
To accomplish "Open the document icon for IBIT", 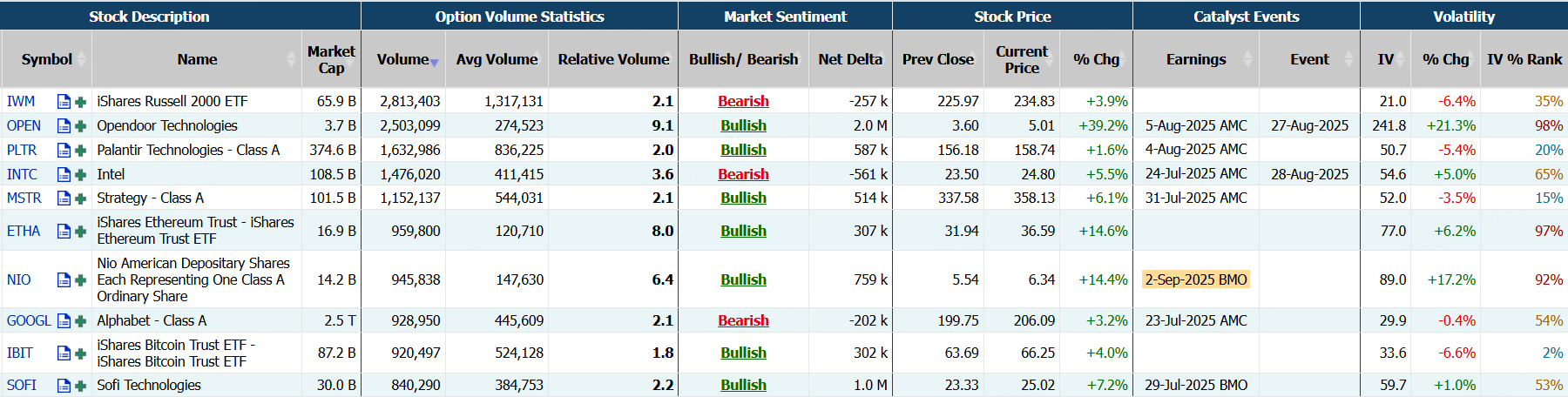I will click(x=64, y=353).
